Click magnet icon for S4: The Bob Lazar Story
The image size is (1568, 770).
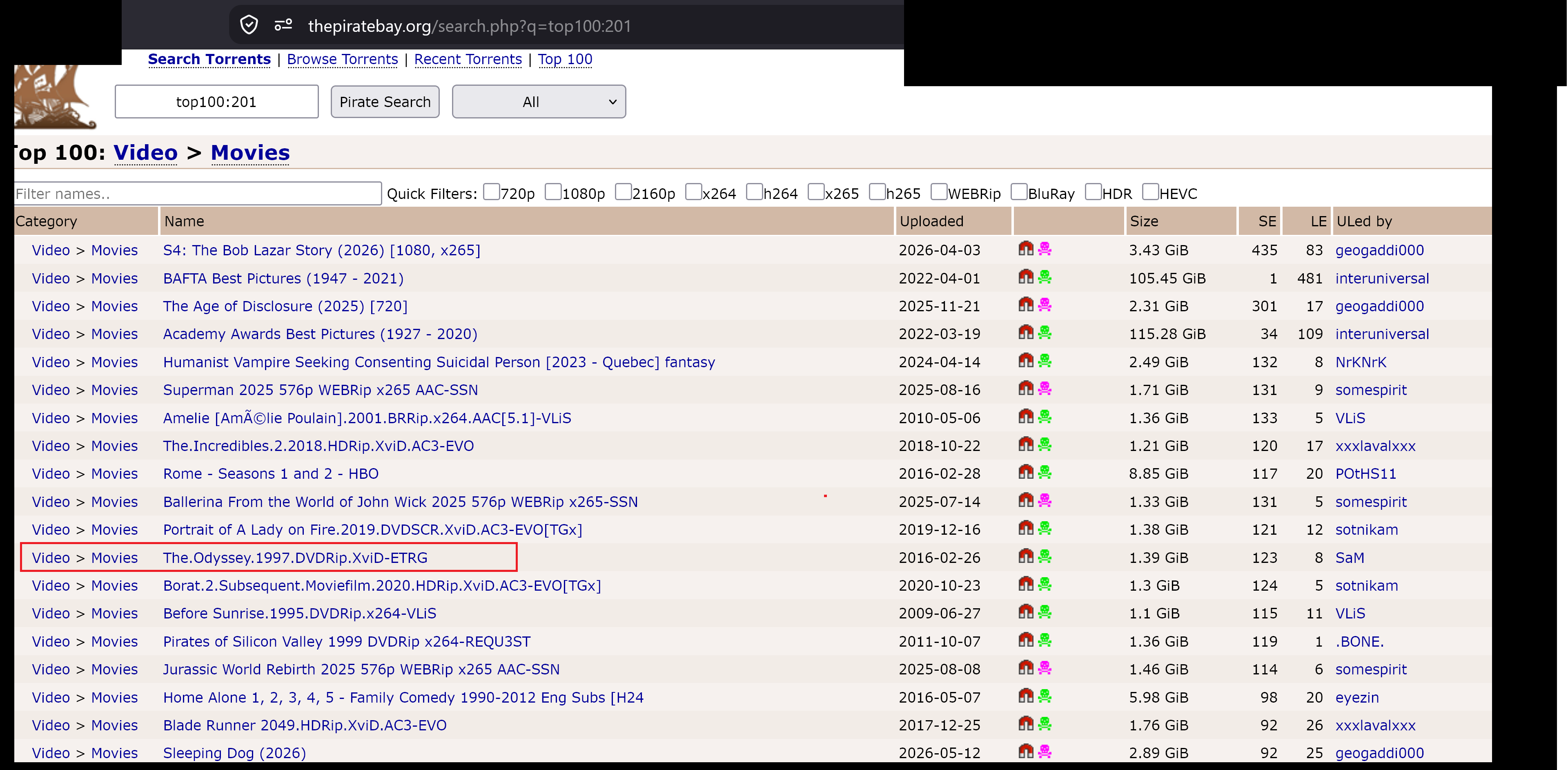point(1026,248)
